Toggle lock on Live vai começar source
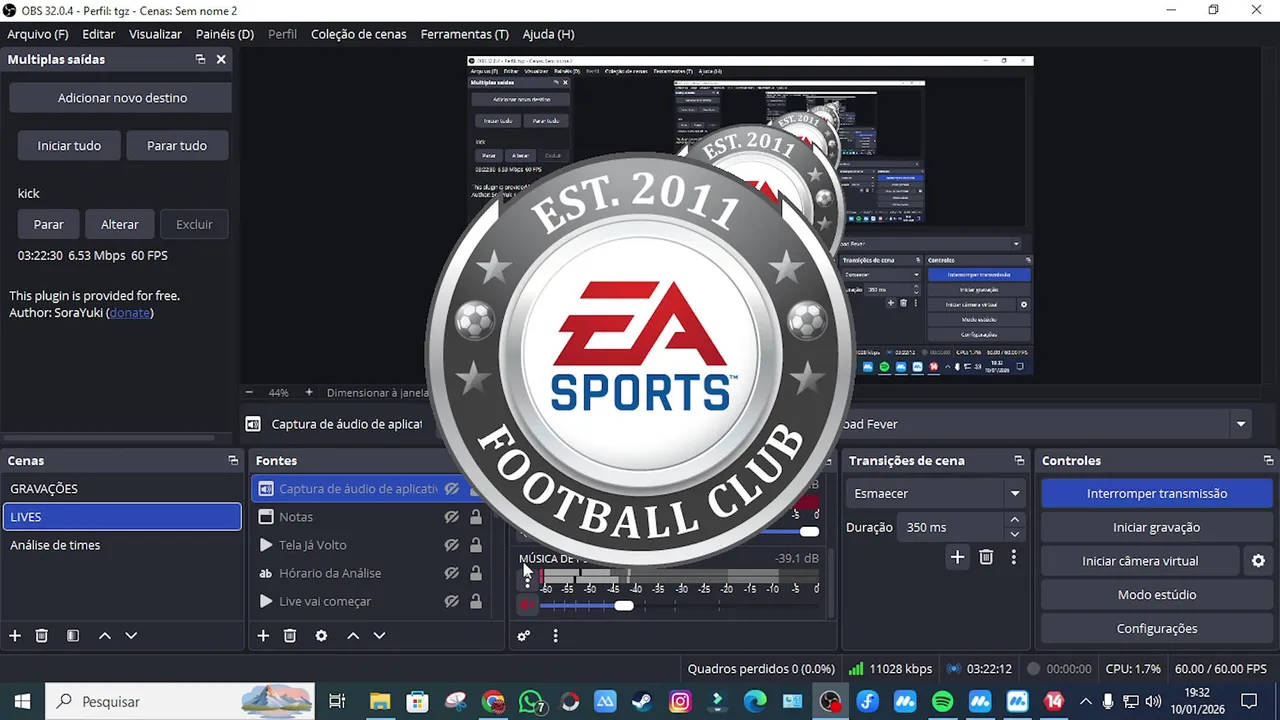The width and height of the screenshot is (1280, 720). (476, 601)
